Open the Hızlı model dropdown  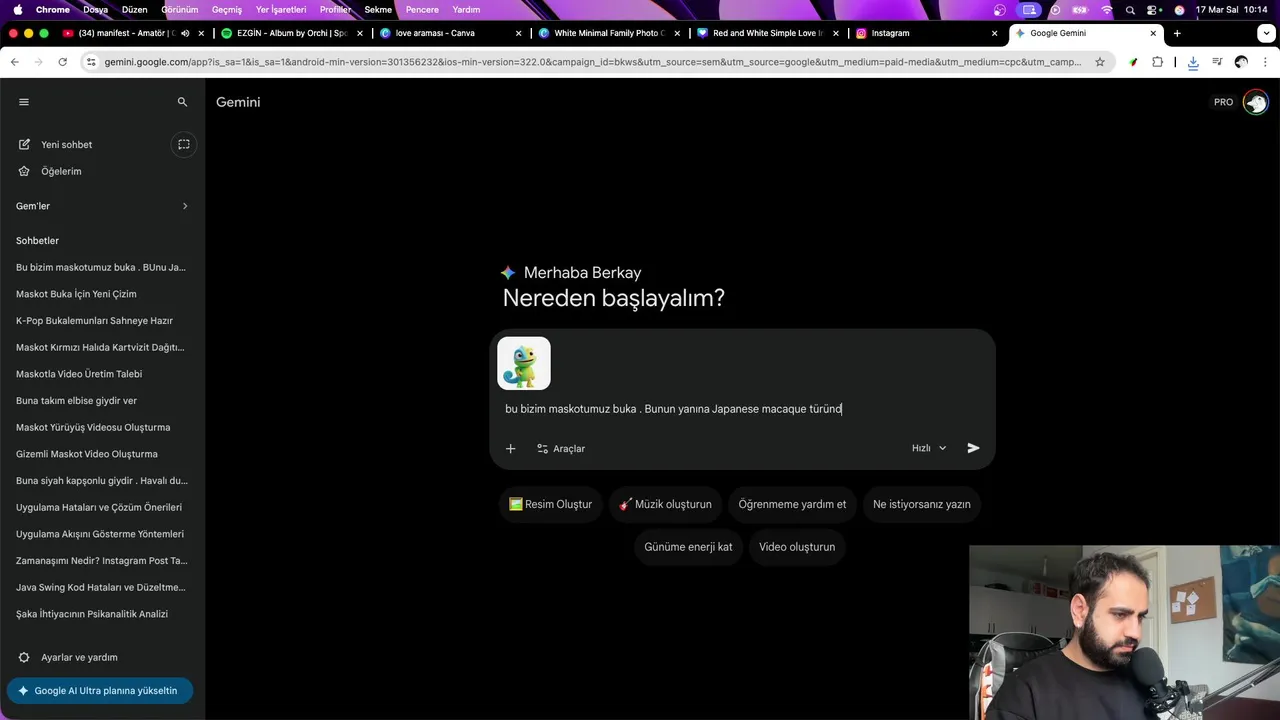[929, 448]
